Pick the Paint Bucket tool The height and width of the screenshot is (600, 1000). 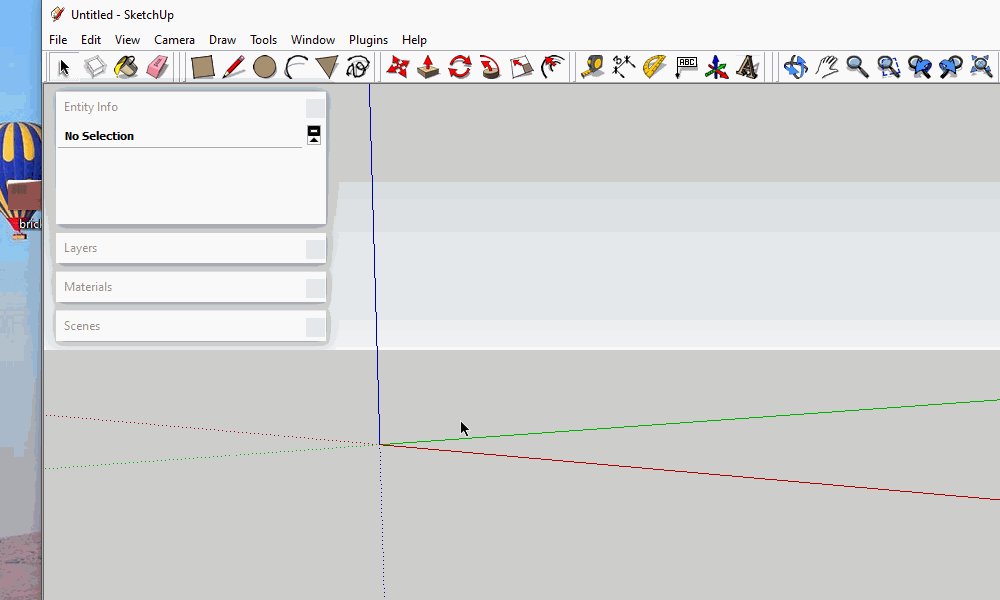126,67
